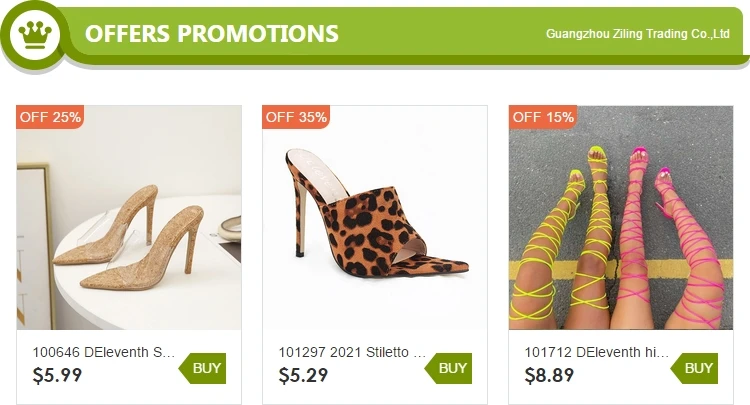Screen dimensions: 750x405
Task: Open the 101712 DEleventh product title
Action: pyautogui.click(x=597, y=352)
